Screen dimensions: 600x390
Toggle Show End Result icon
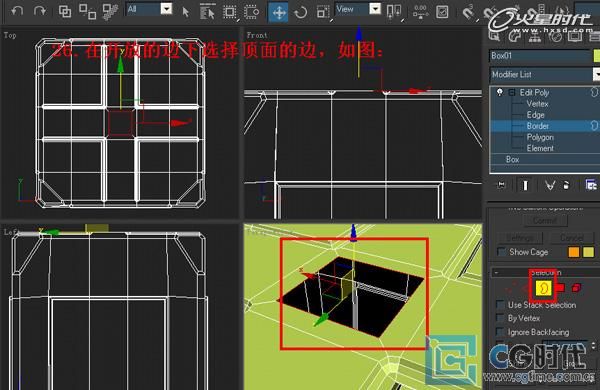[x=525, y=185]
